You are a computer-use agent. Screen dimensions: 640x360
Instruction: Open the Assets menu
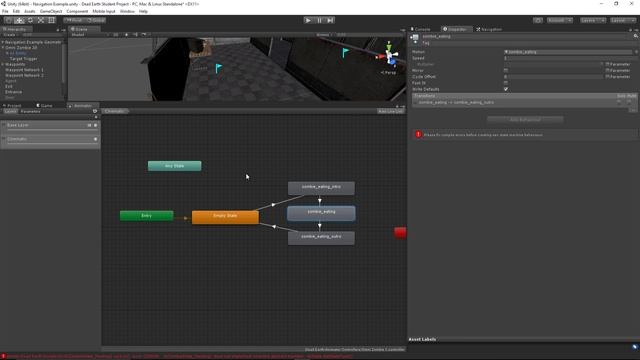(30, 11)
